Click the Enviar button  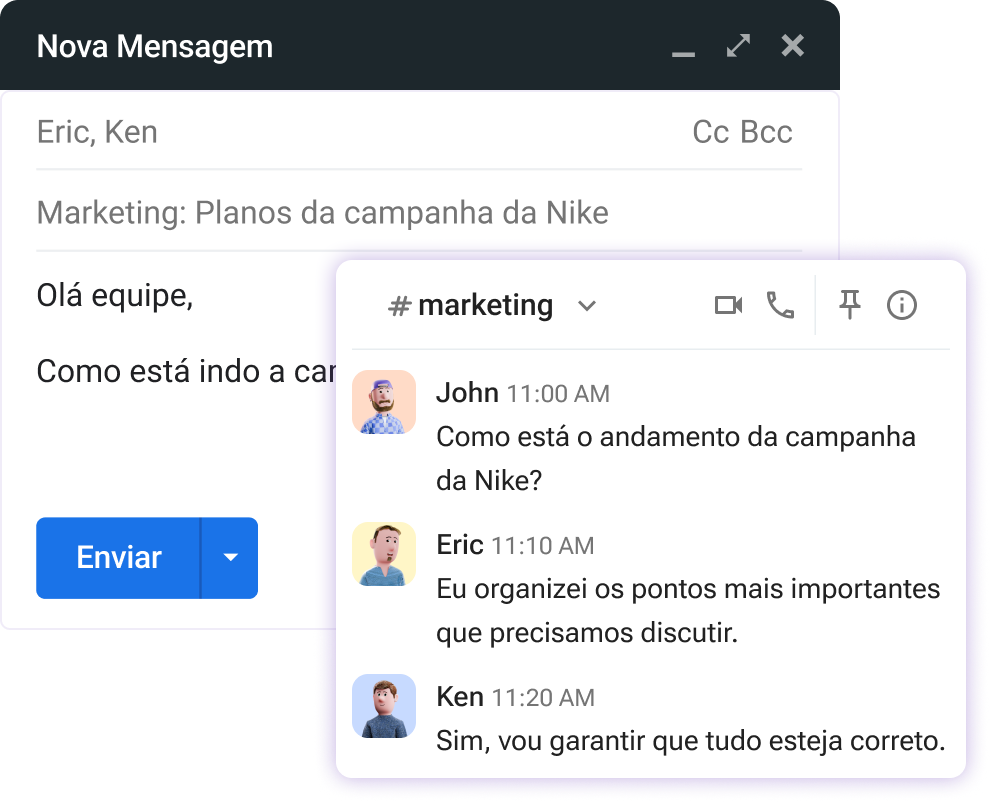117,558
